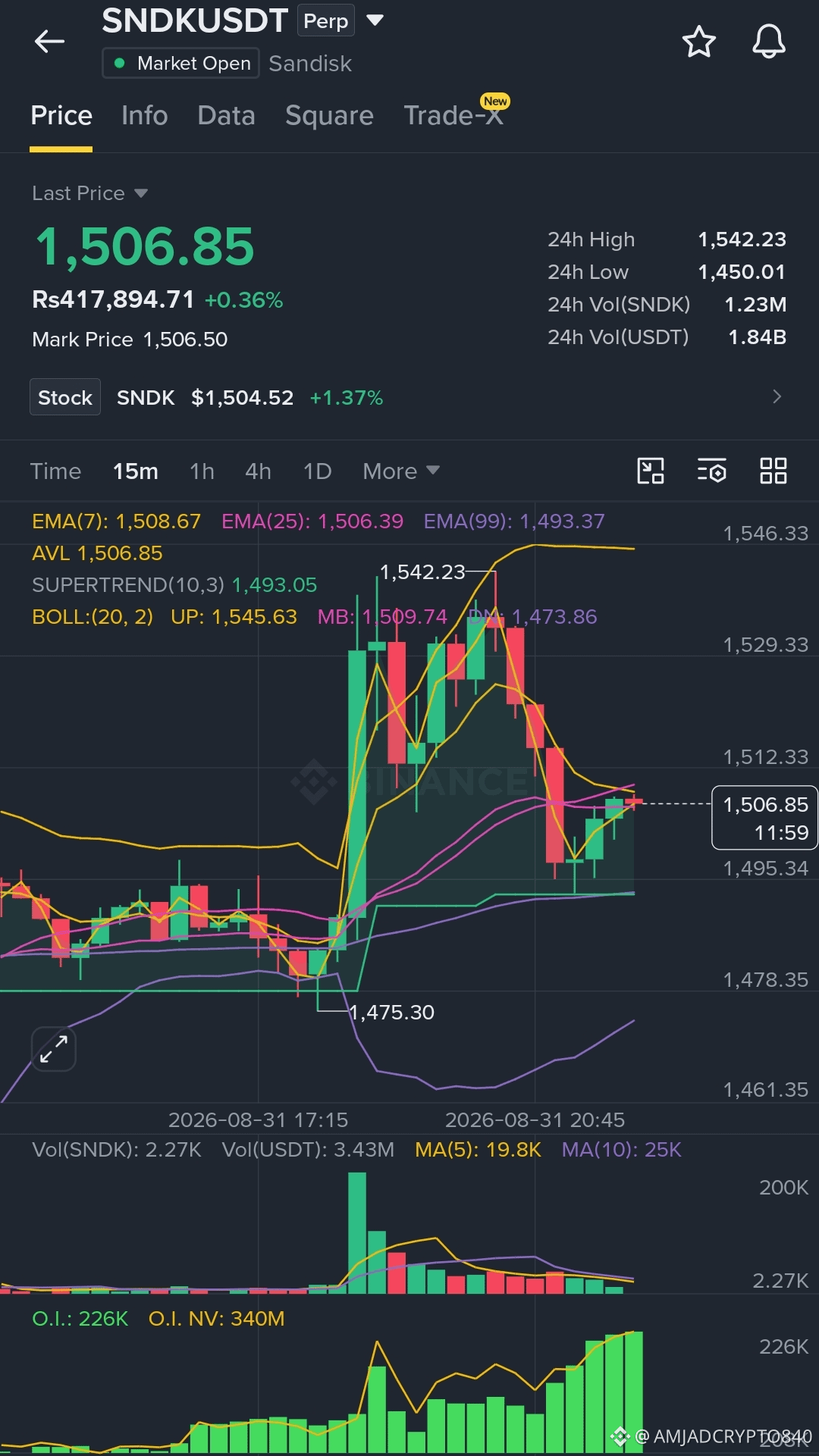Tap the 24h Low value 1,450.01
This screenshot has width=819, height=1456.
742,272
